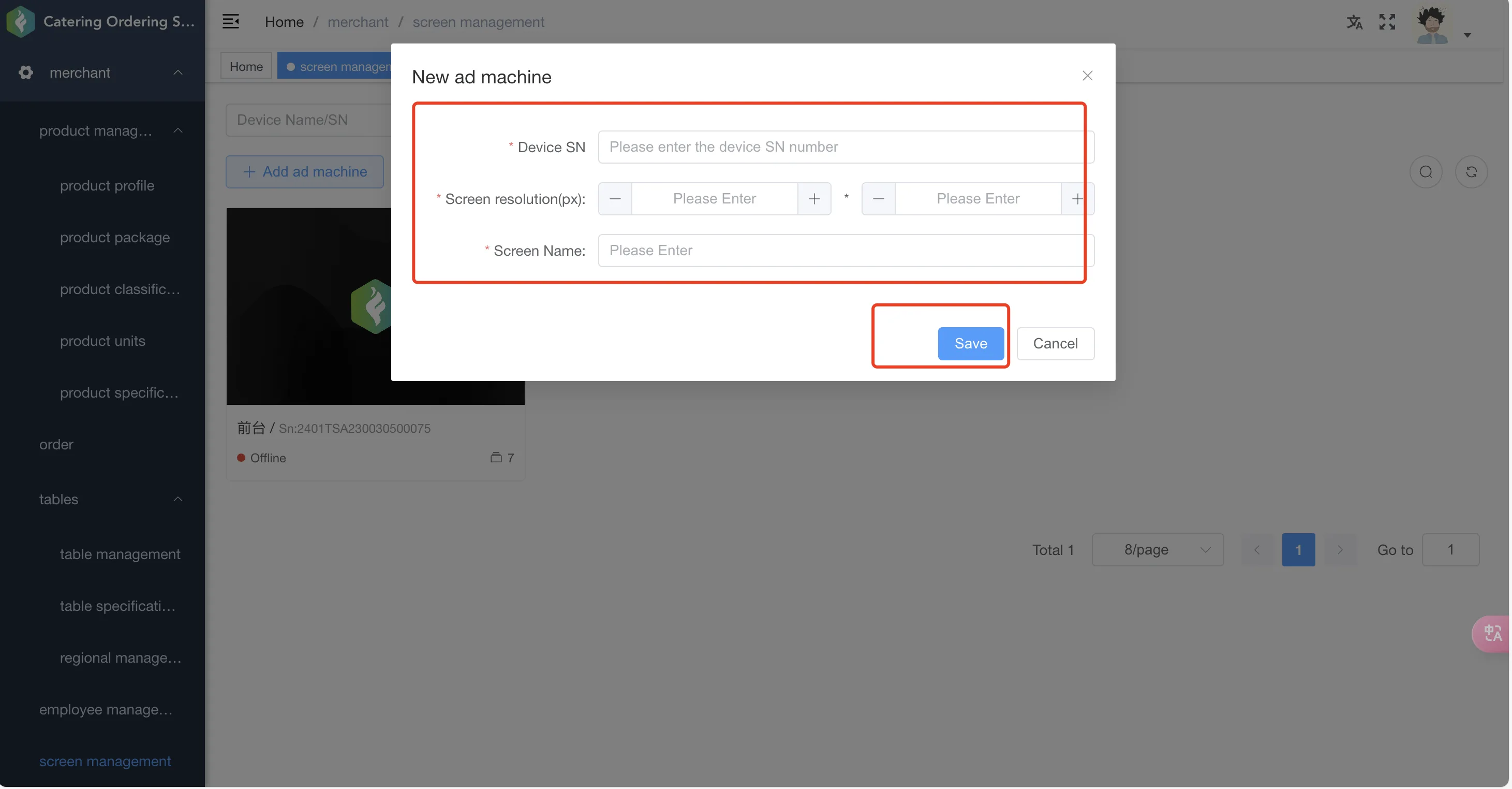
Task: Click the merchant gear icon
Action: (26, 72)
